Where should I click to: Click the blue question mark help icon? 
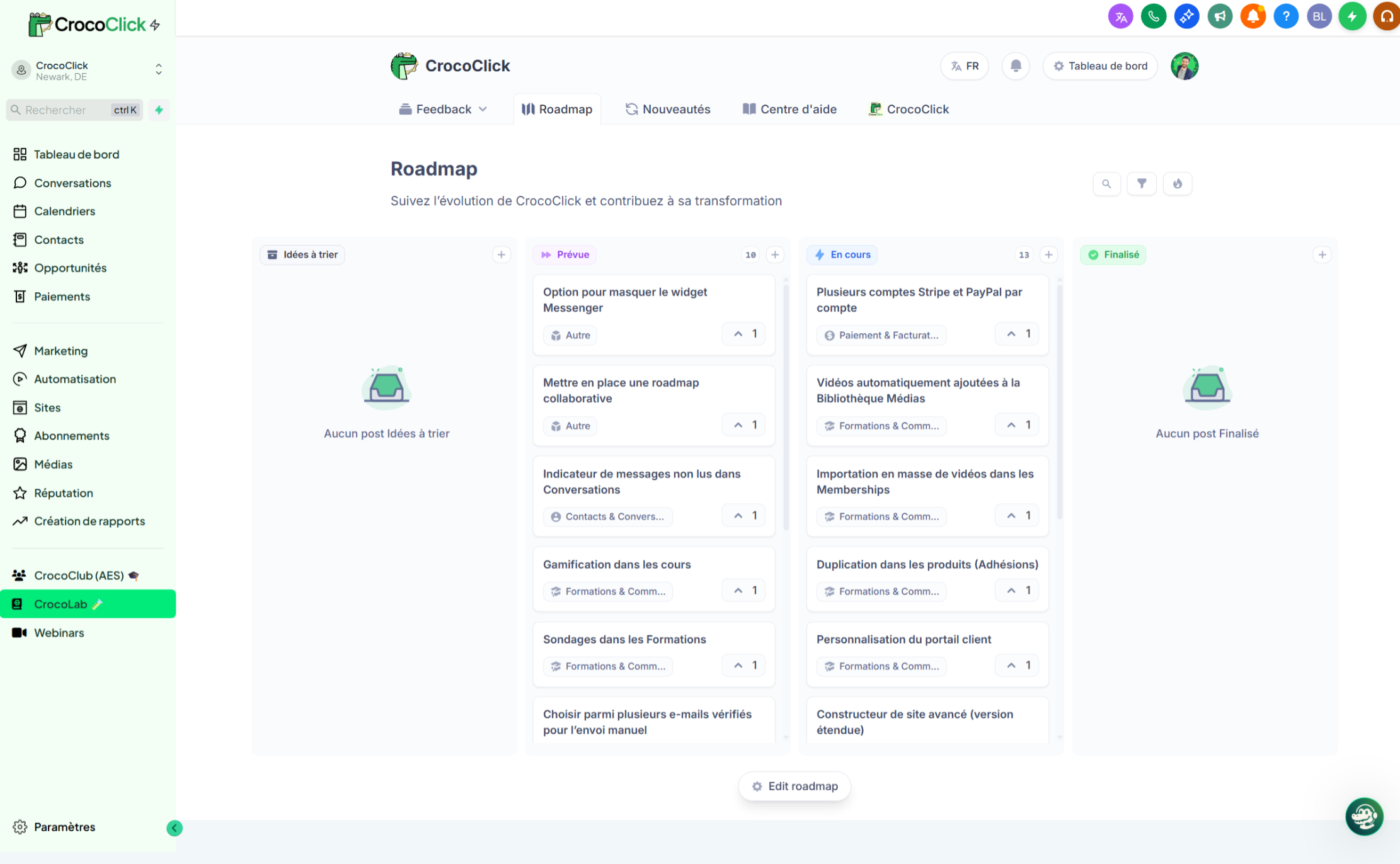coord(1286,17)
